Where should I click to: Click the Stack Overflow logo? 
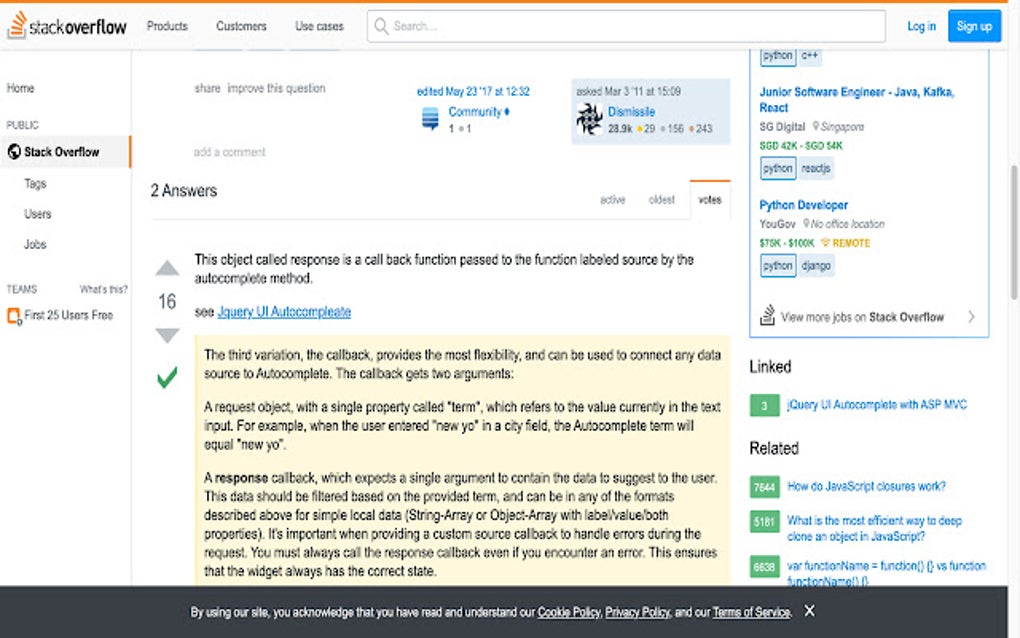66,26
